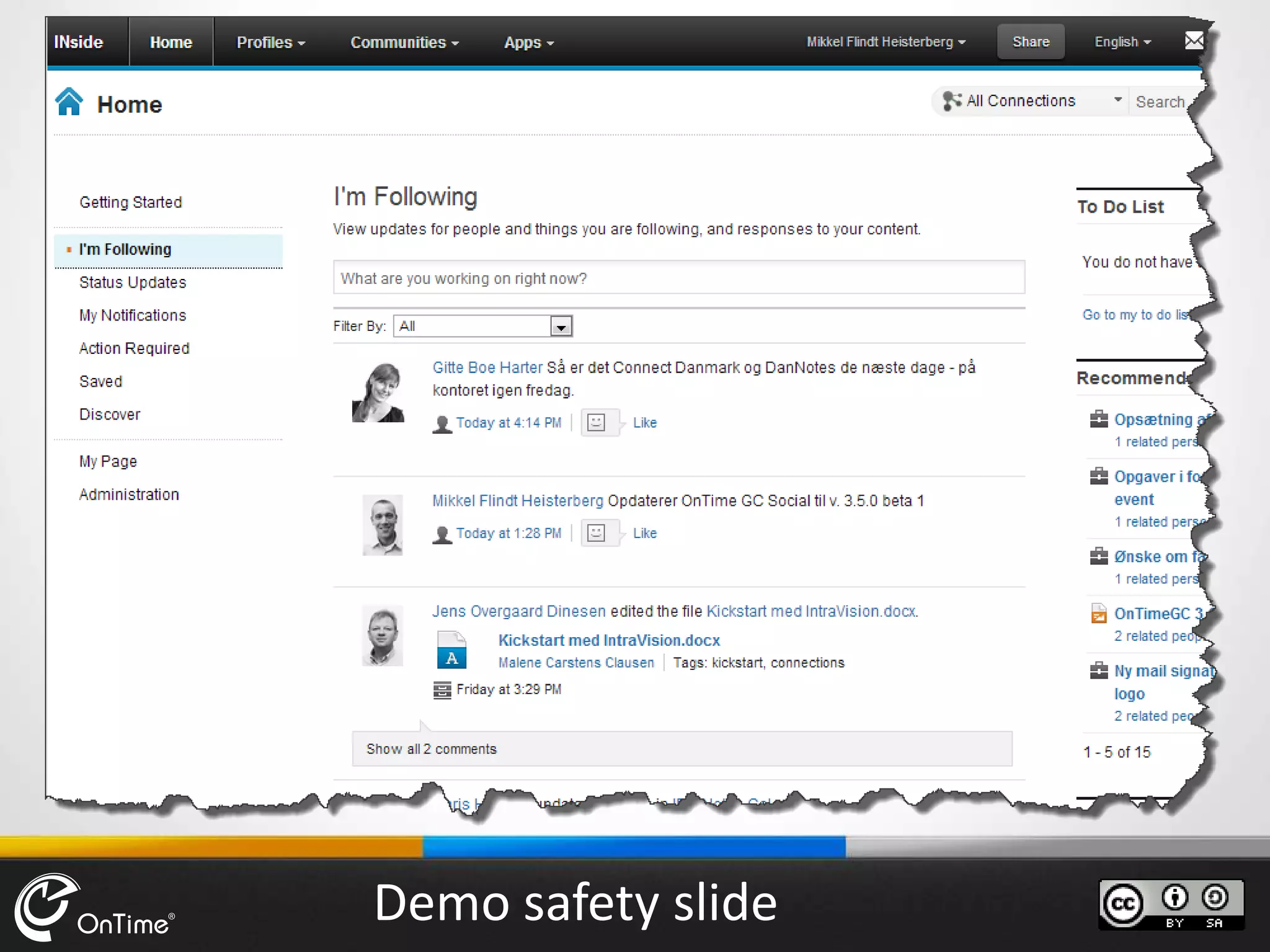
Task: Click comment icon on Mikkel's 1:28 PM post
Action: click(x=596, y=533)
